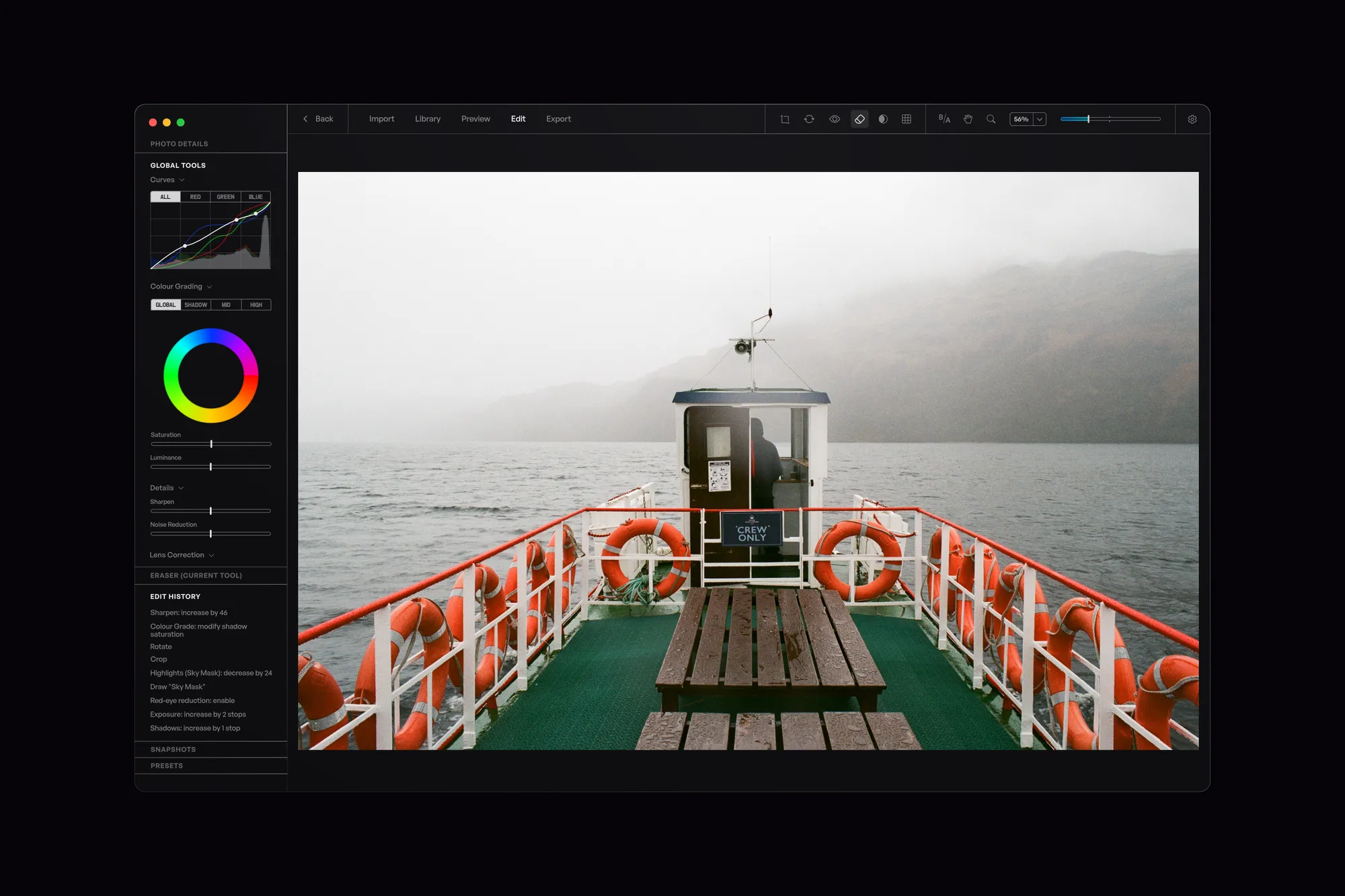Select the Eraser tool icon
Screen dimensions: 1345x896
pyautogui.click(x=859, y=119)
